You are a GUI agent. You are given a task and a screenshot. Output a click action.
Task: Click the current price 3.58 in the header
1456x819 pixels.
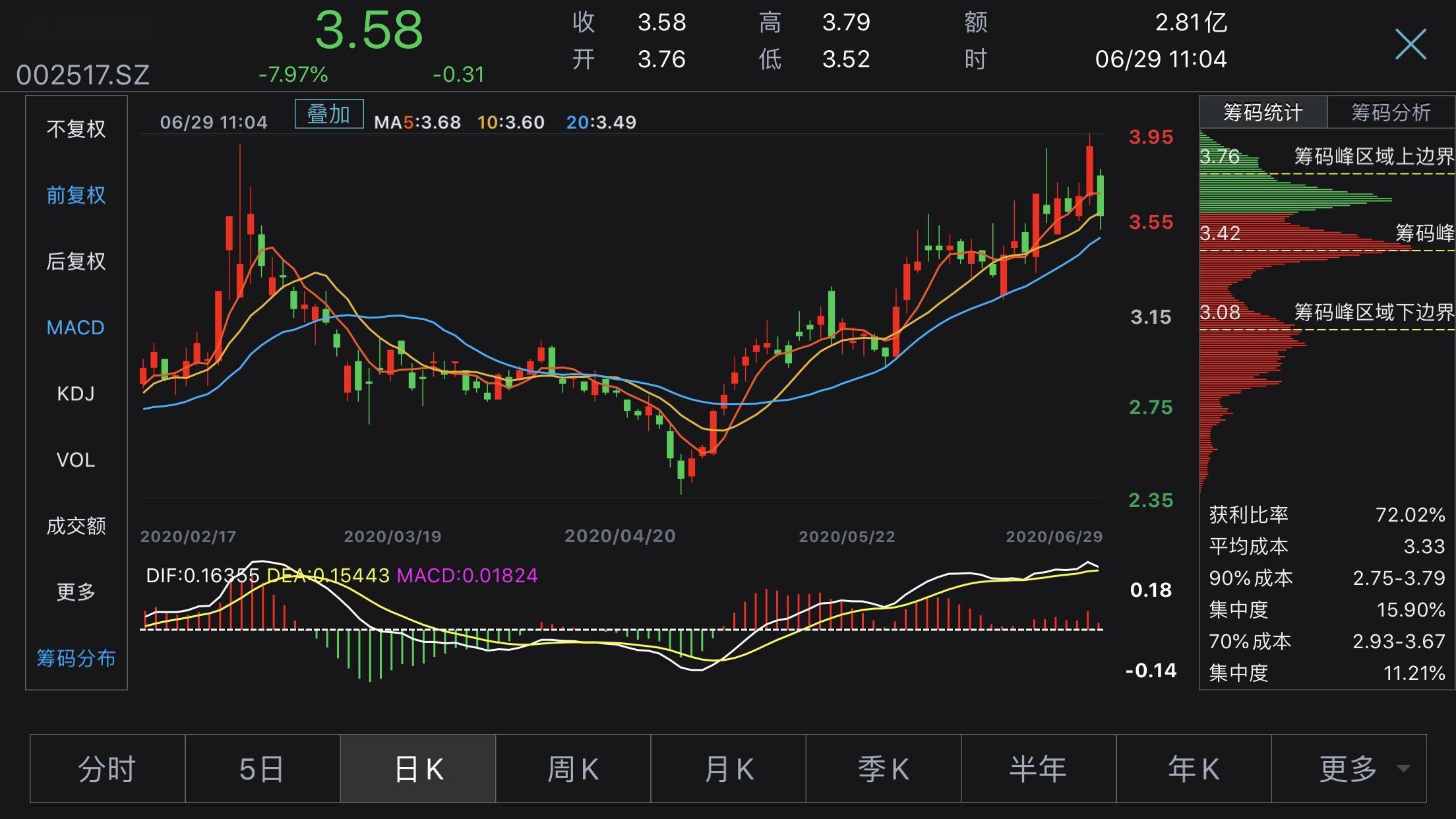[369, 30]
